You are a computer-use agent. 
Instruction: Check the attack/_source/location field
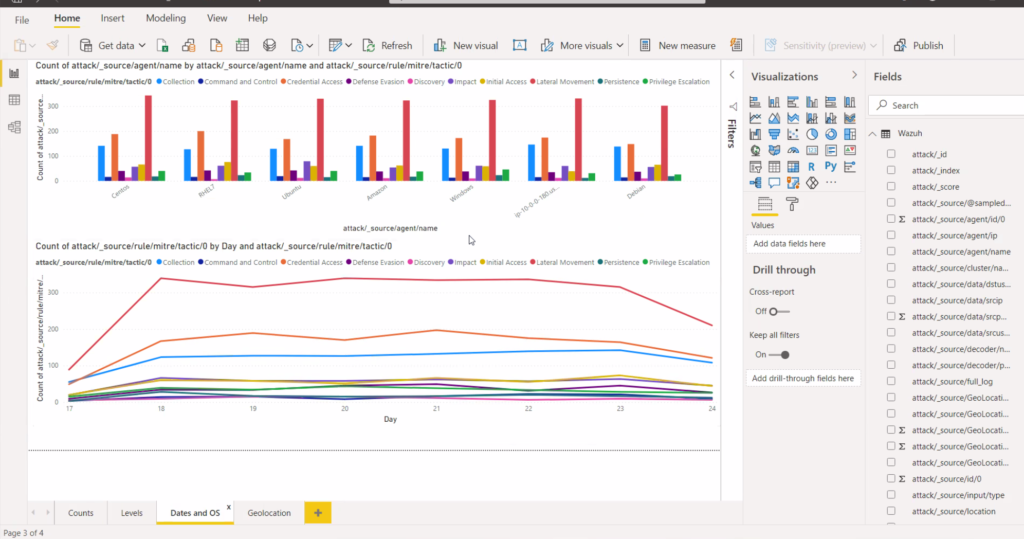point(891,512)
